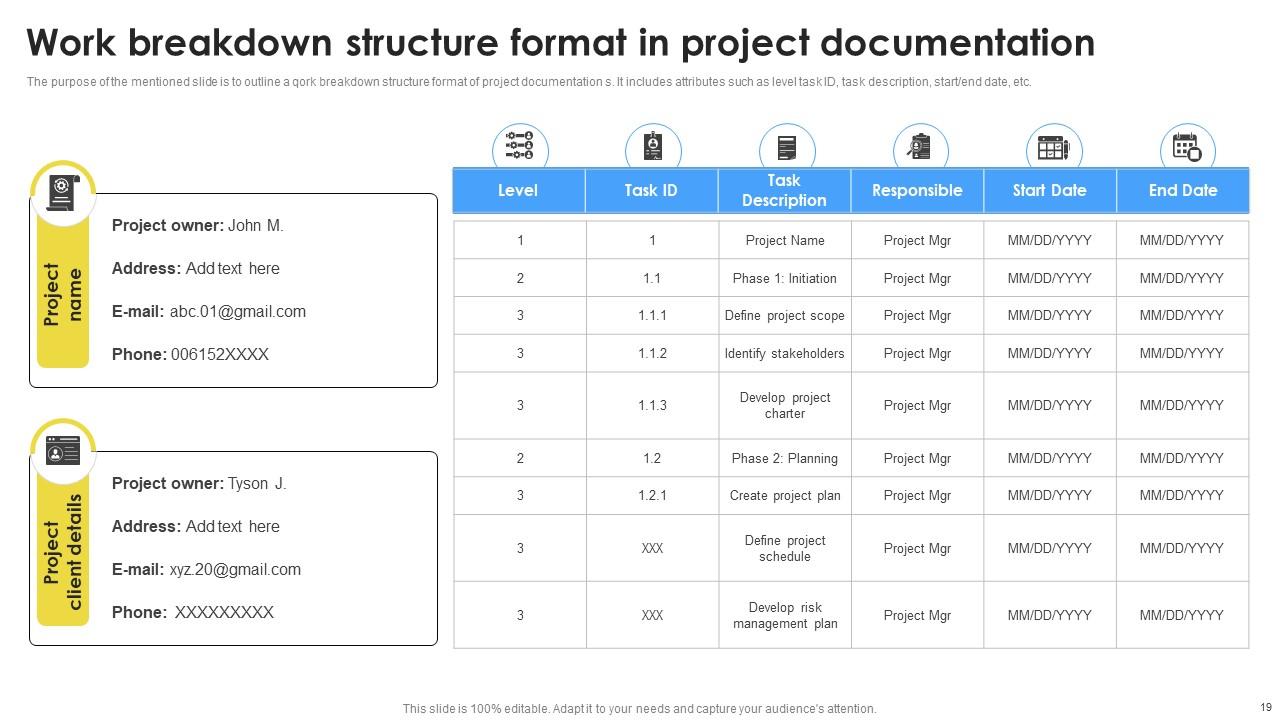Click the Task ID badge icon
1280x720 pixels.
coord(653,148)
